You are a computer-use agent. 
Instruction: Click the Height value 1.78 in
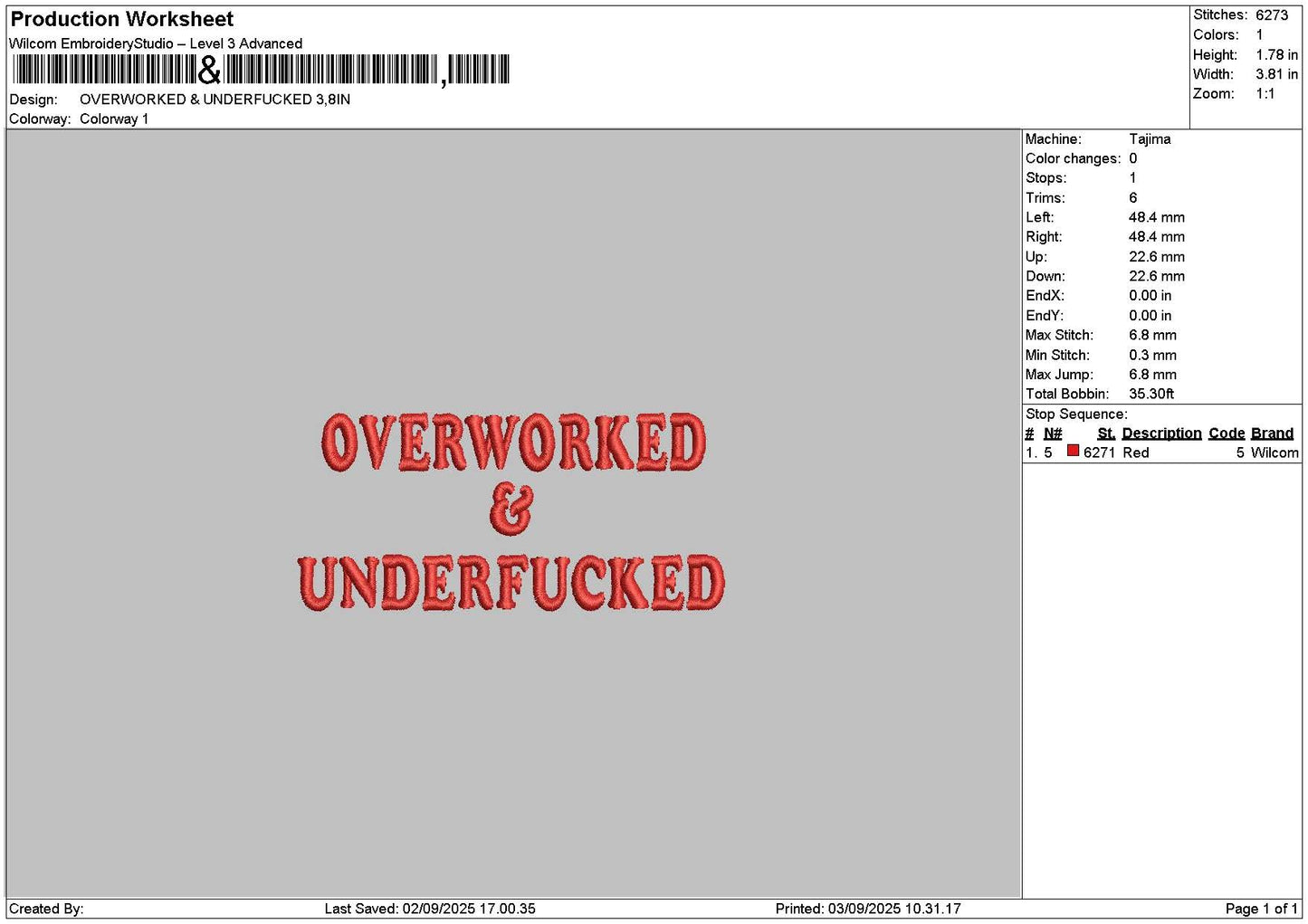click(x=1276, y=55)
